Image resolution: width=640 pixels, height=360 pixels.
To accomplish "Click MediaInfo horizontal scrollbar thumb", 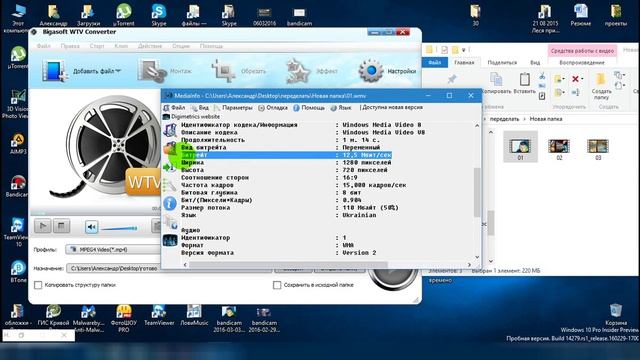I will tap(288, 265).
